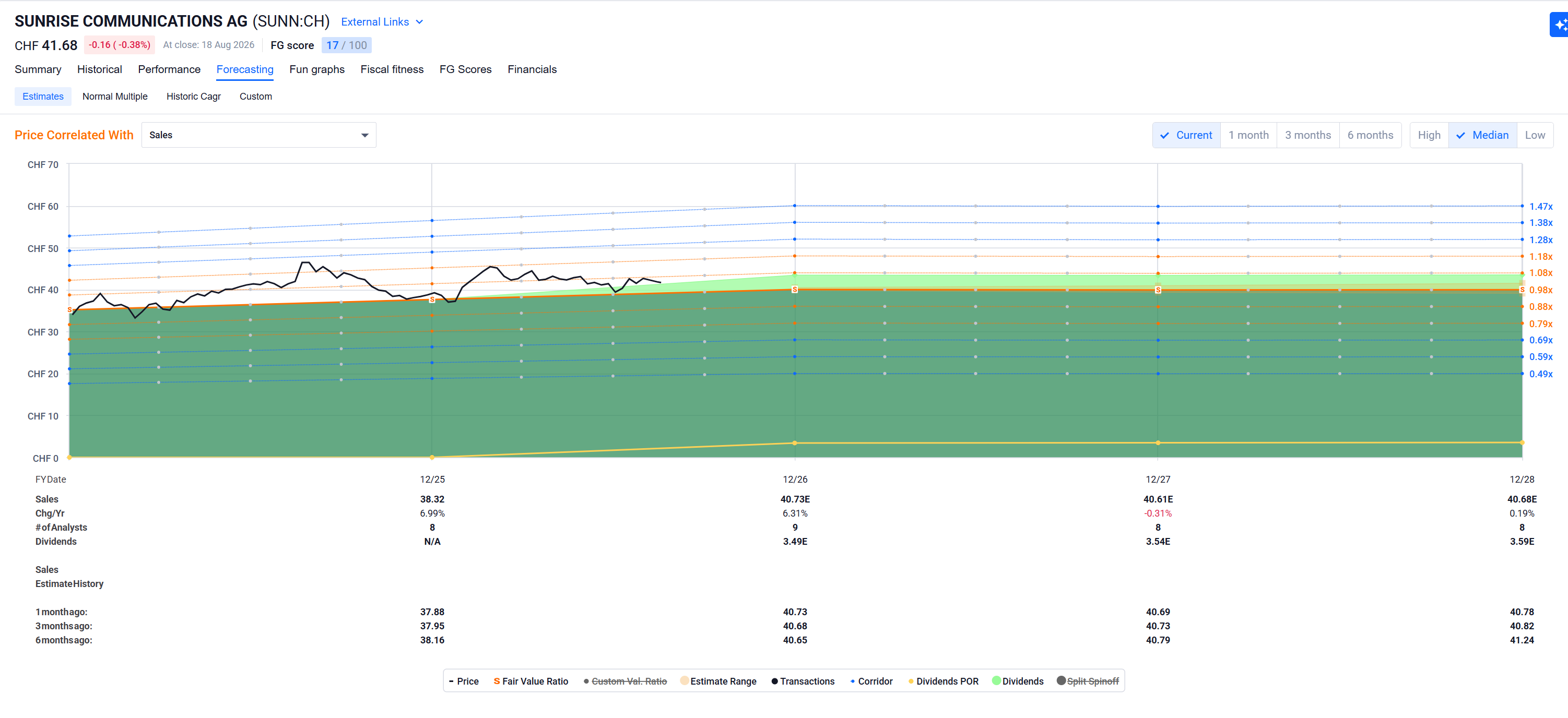Click the 1.18x orange multiple label
Screen dimensions: 1568x718
(x=1541, y=257)
